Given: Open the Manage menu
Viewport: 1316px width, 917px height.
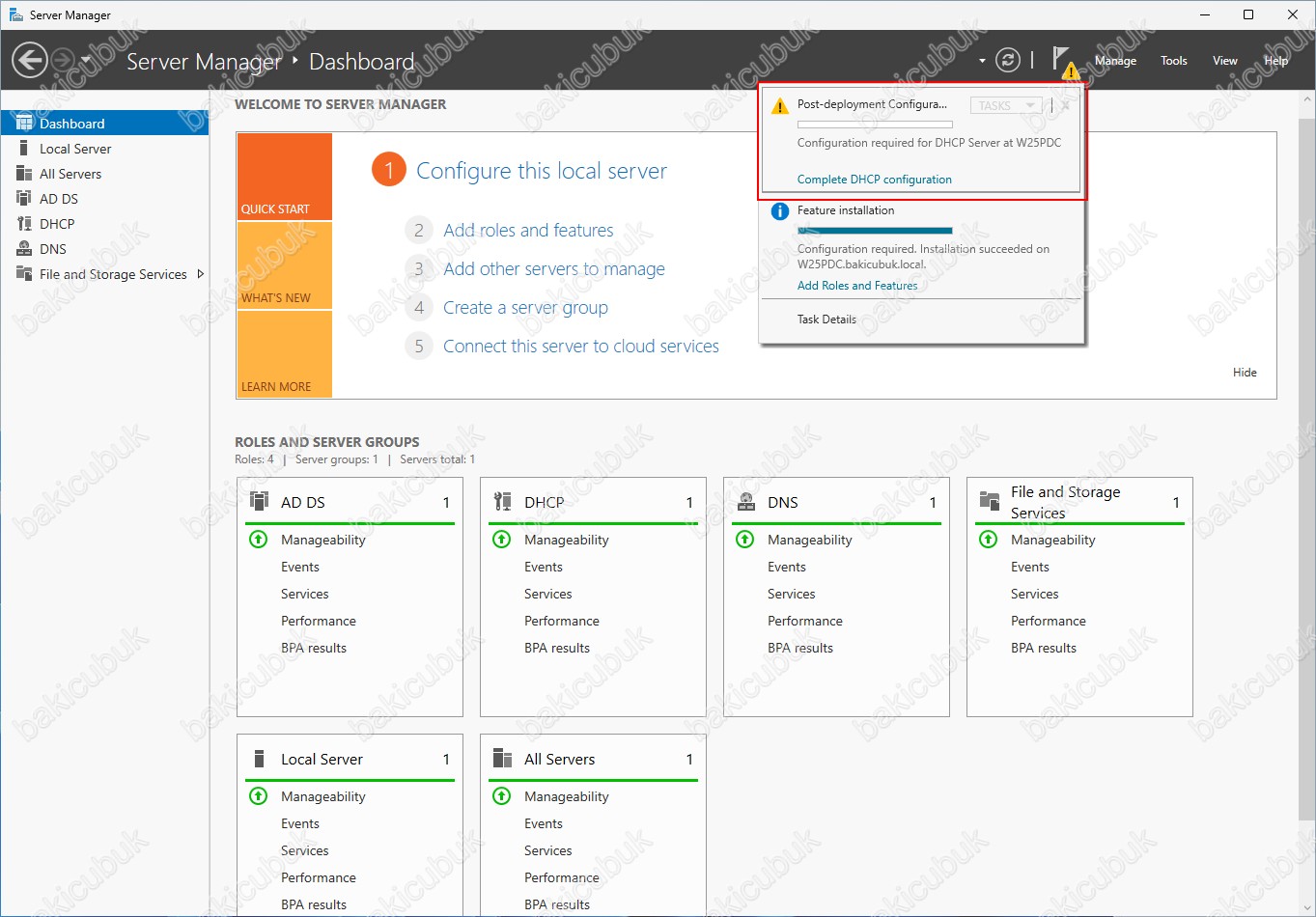Looking at the screenshot, I should [1115, 60].
